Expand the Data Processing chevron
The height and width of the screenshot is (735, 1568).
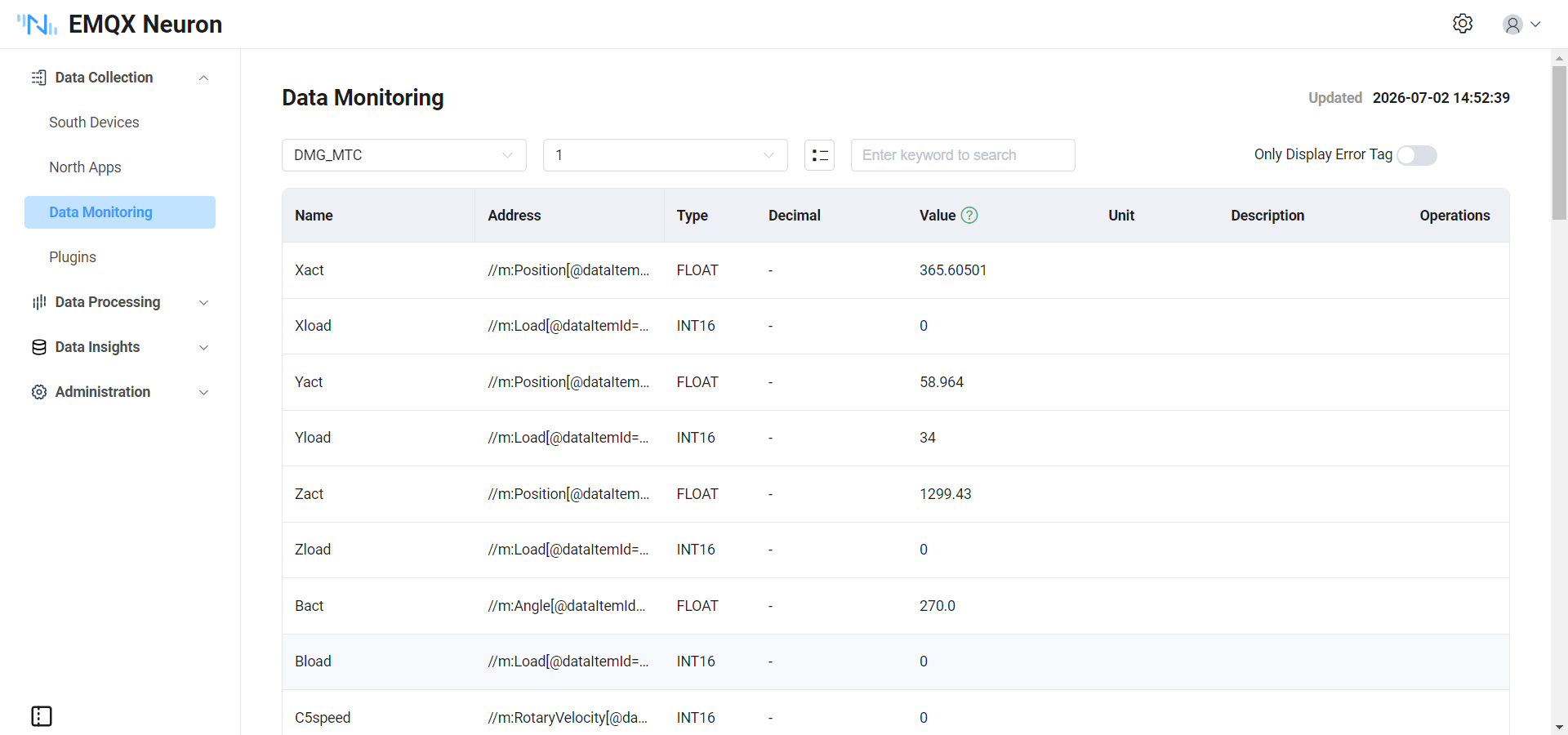coord(204,302)
